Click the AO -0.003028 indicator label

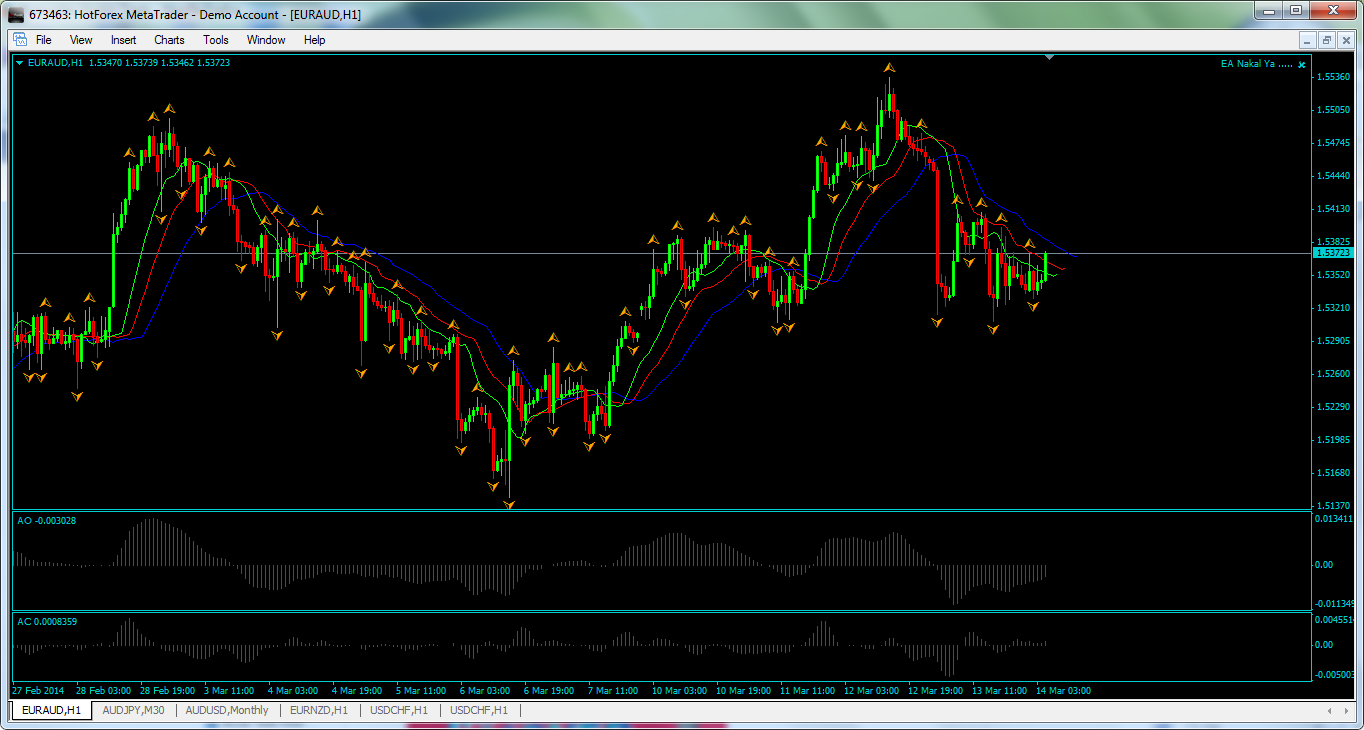point(47,520)
